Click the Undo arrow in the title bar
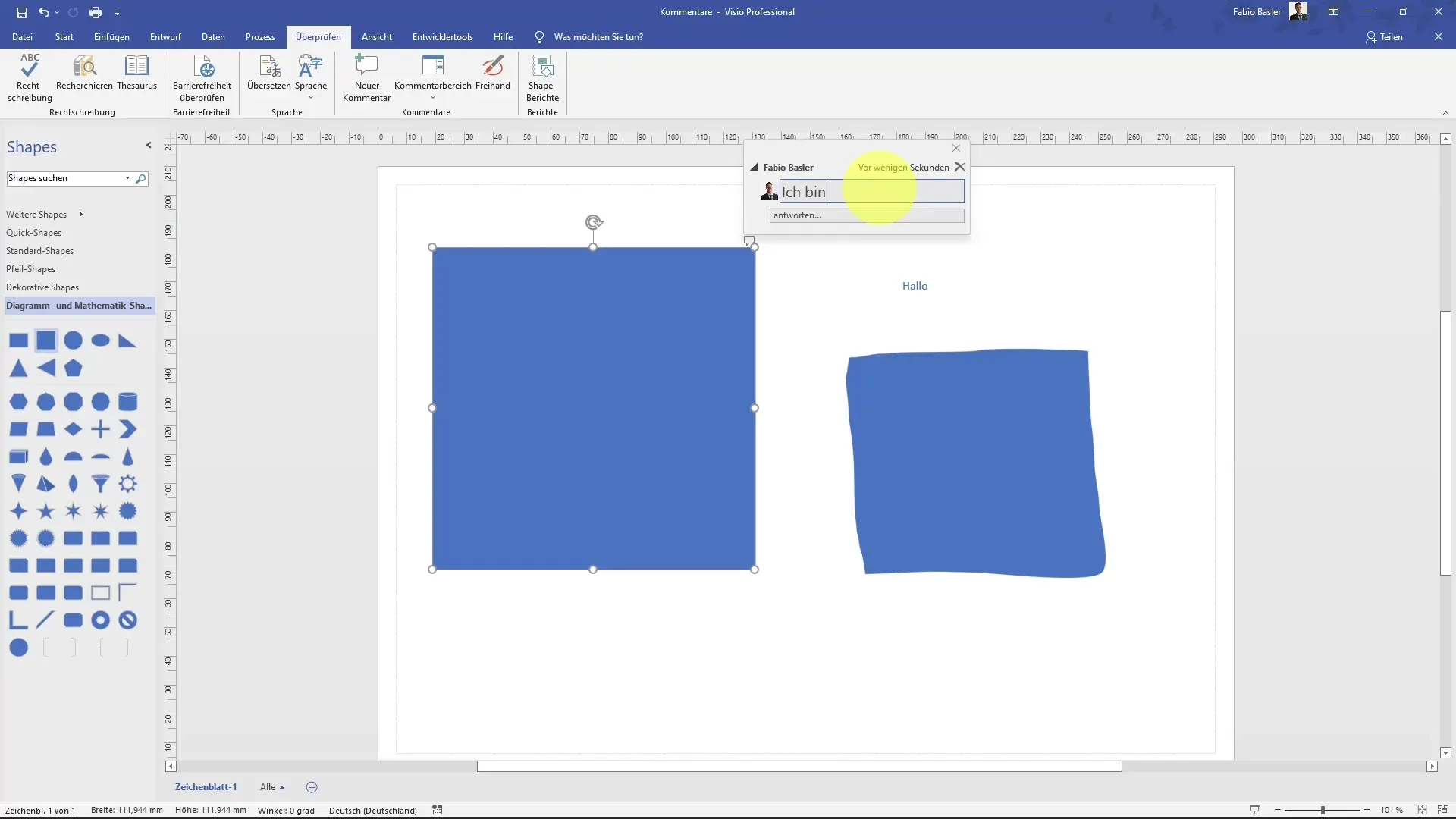Viewport: 1456px width, 819px height. click(x=44, y=12)
